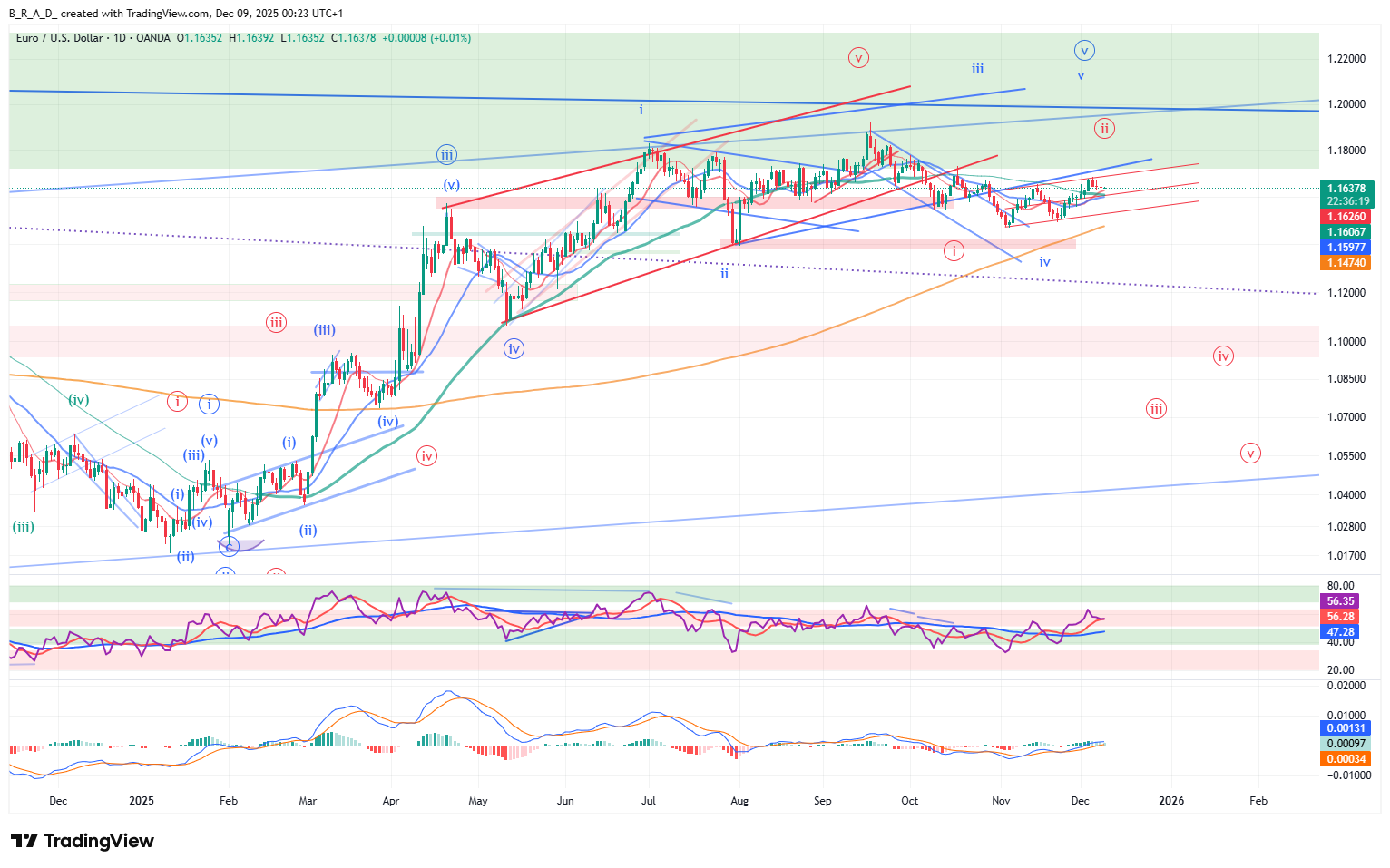Select the green (iii) wave label
Screen dimensions: 1390x868
pyautogui.click(x=23, y=526)
